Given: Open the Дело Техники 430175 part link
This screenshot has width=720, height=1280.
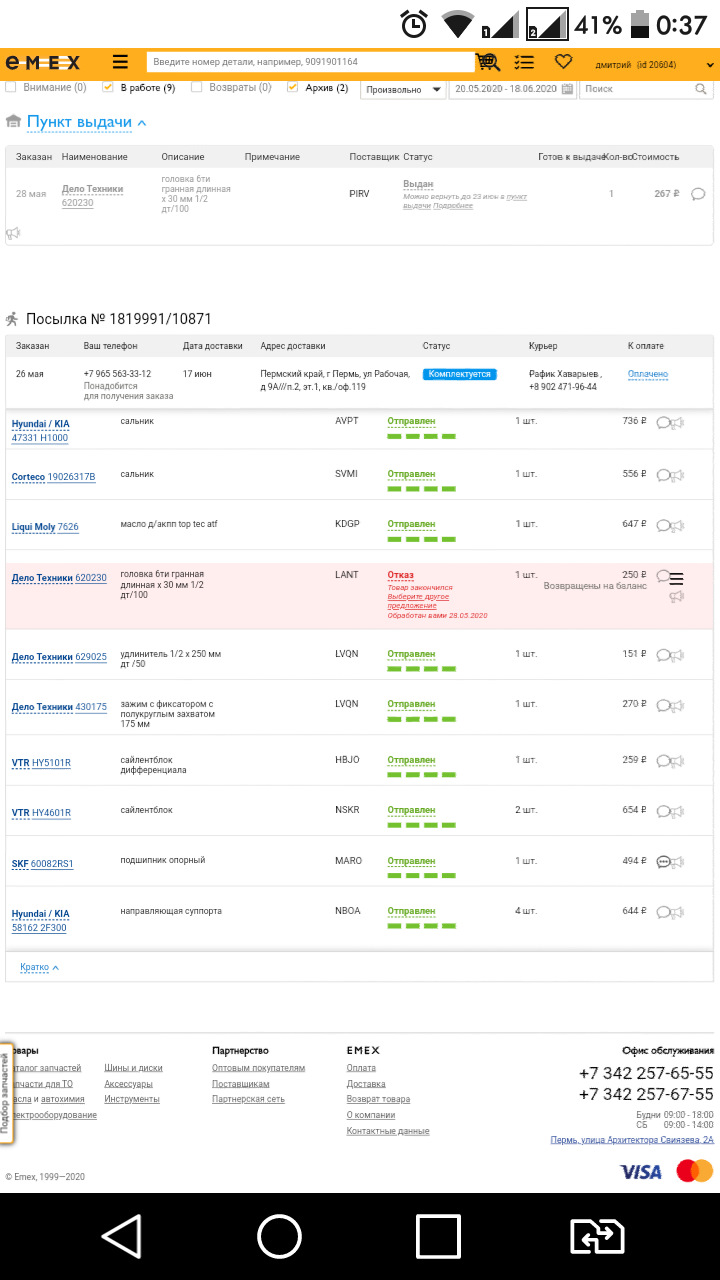Looking at the screenshot, I should 59,707.
